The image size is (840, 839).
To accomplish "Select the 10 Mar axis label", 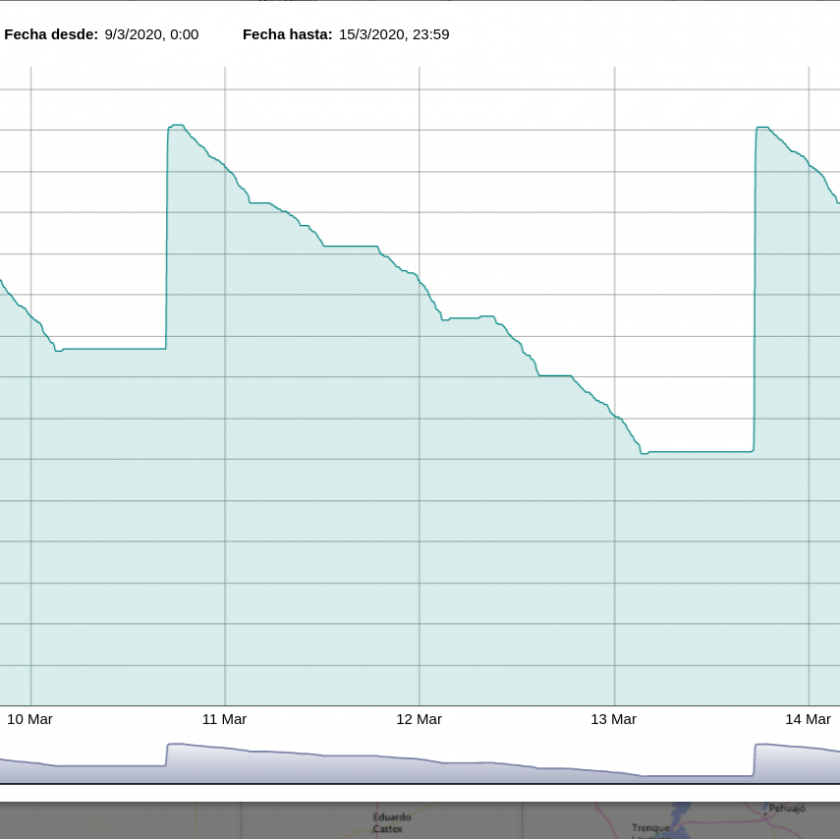I will 30,719.
